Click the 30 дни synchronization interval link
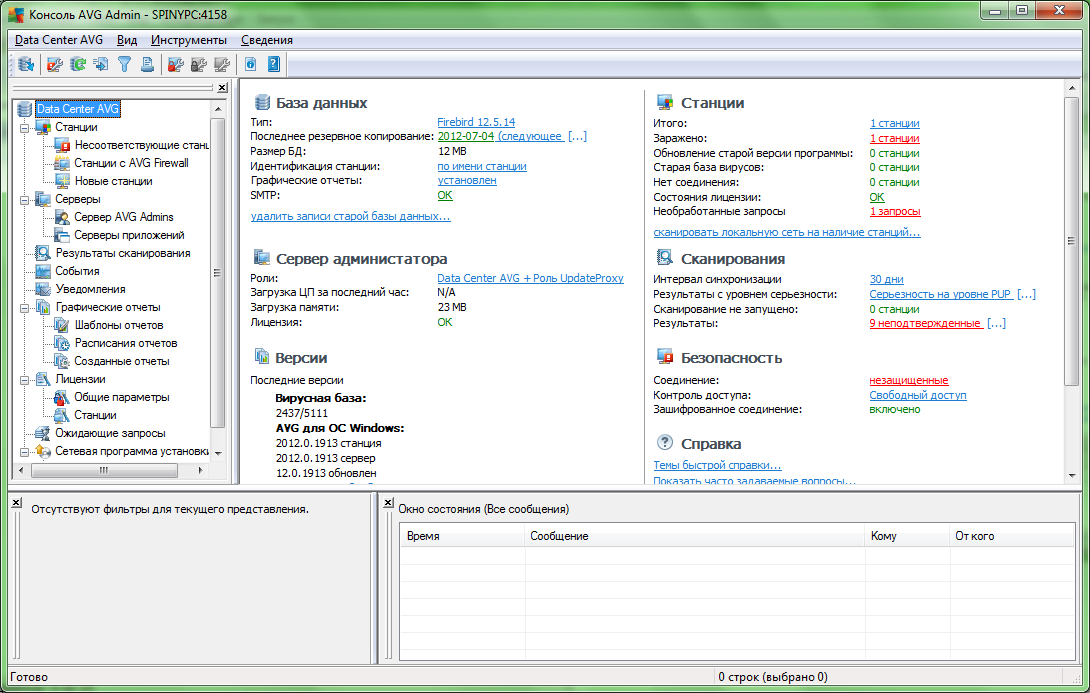 click(886, 279)
